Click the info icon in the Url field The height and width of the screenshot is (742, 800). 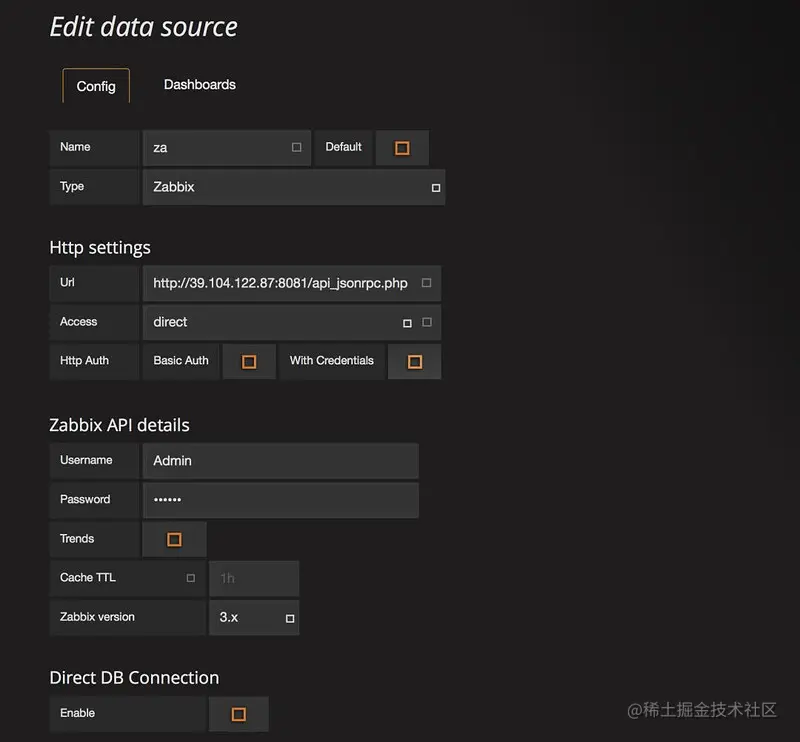point(427,283)
